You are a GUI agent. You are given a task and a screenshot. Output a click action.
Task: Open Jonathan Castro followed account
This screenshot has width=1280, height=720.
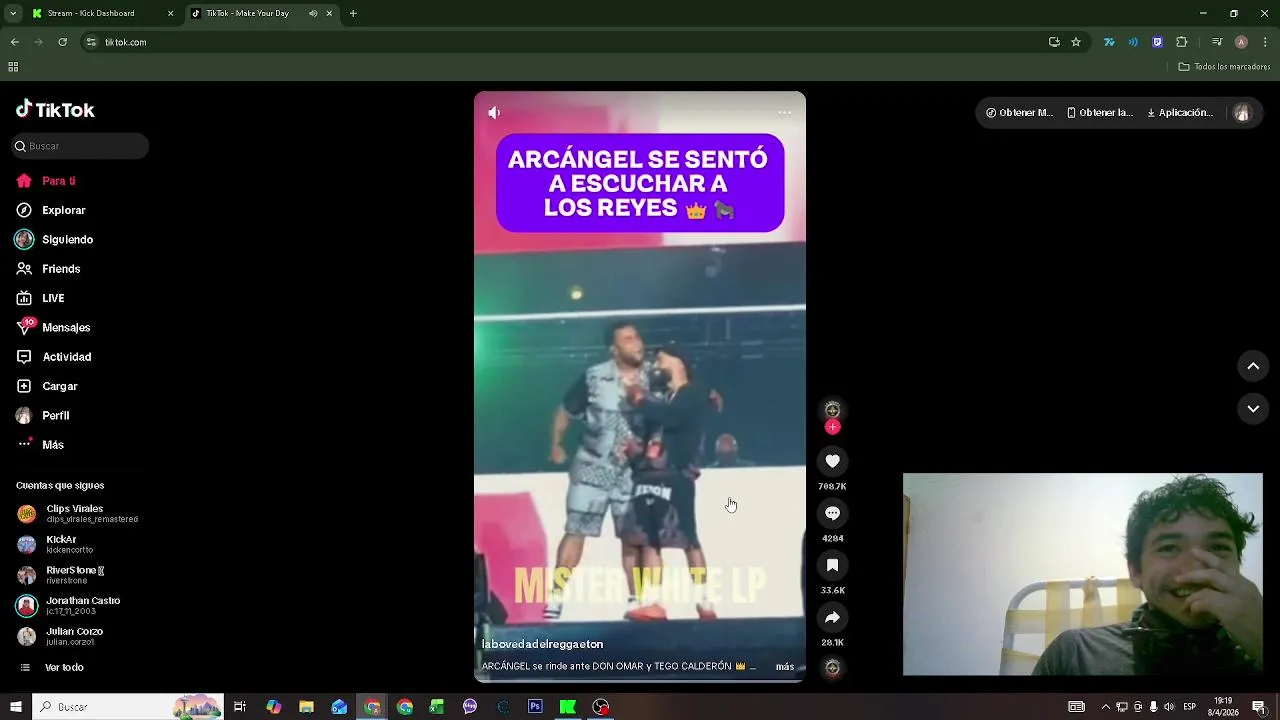click(69, 605)
